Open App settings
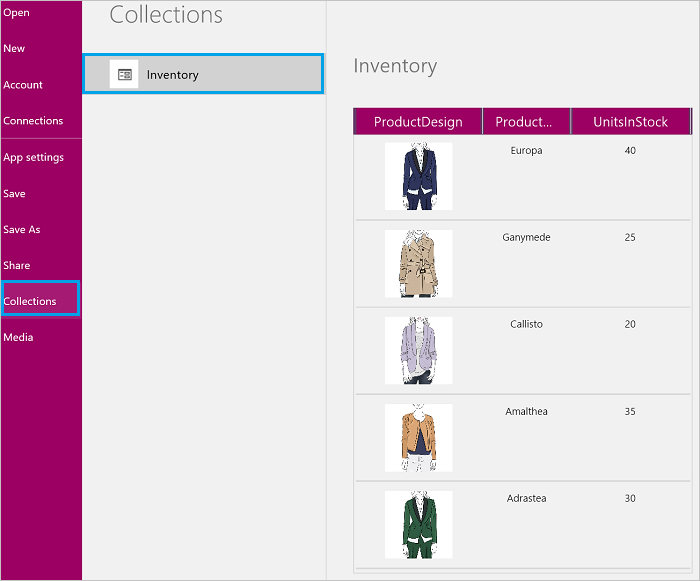Image resolution: width=700 pixels, height=581 pixels. point(33,157)
